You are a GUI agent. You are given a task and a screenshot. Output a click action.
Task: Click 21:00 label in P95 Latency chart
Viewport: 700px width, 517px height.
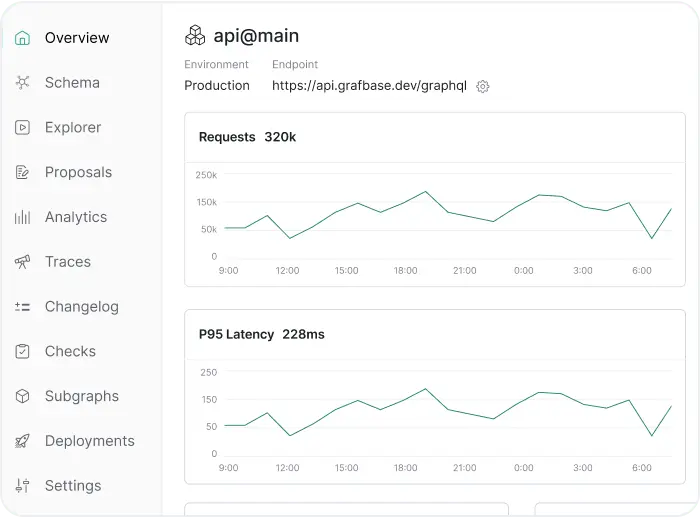[x=465, y=468]
